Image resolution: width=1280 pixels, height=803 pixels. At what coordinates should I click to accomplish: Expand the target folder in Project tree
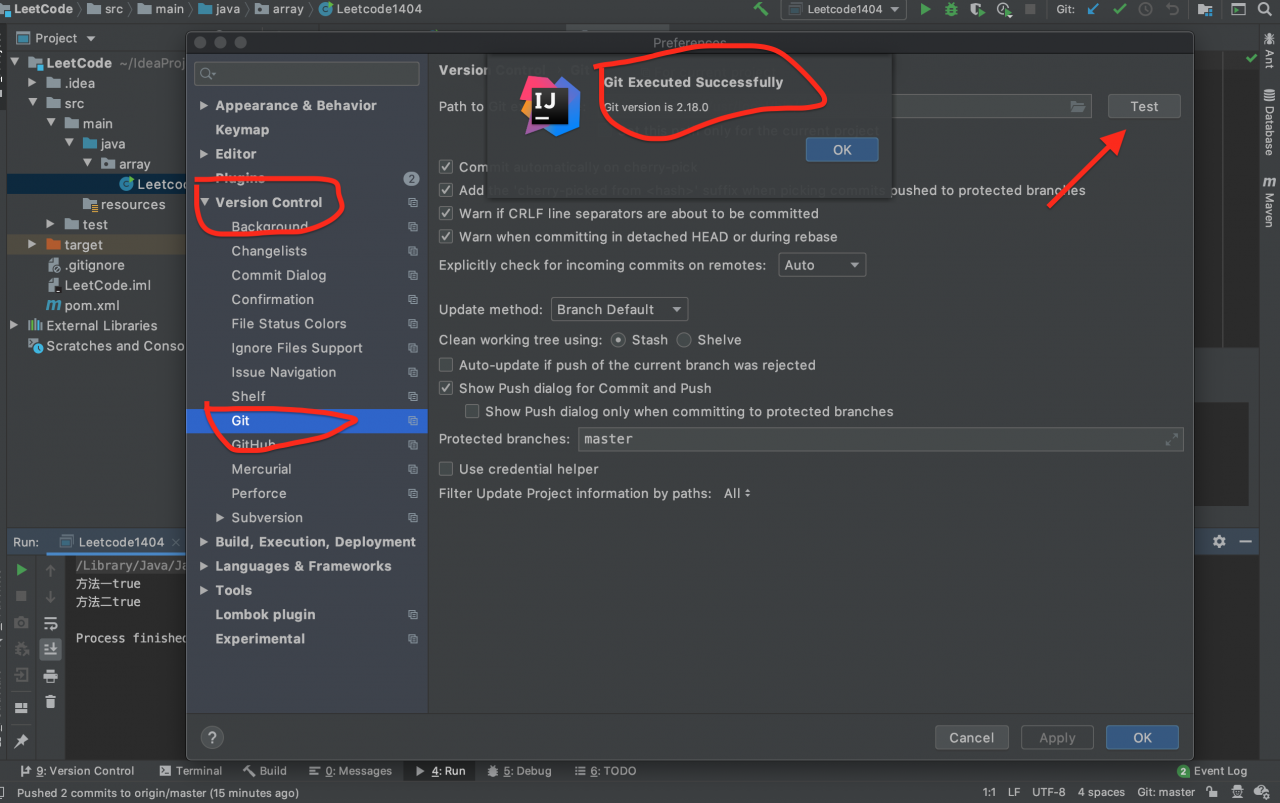click(x=32, y=244)
